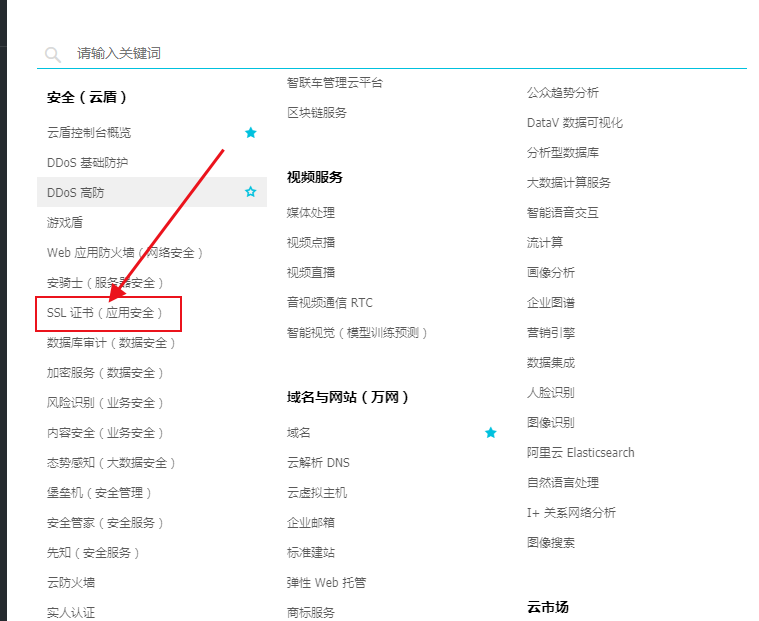Open 自然语言处理
This screenshot has width=759, height=621.
click(563, 483)
